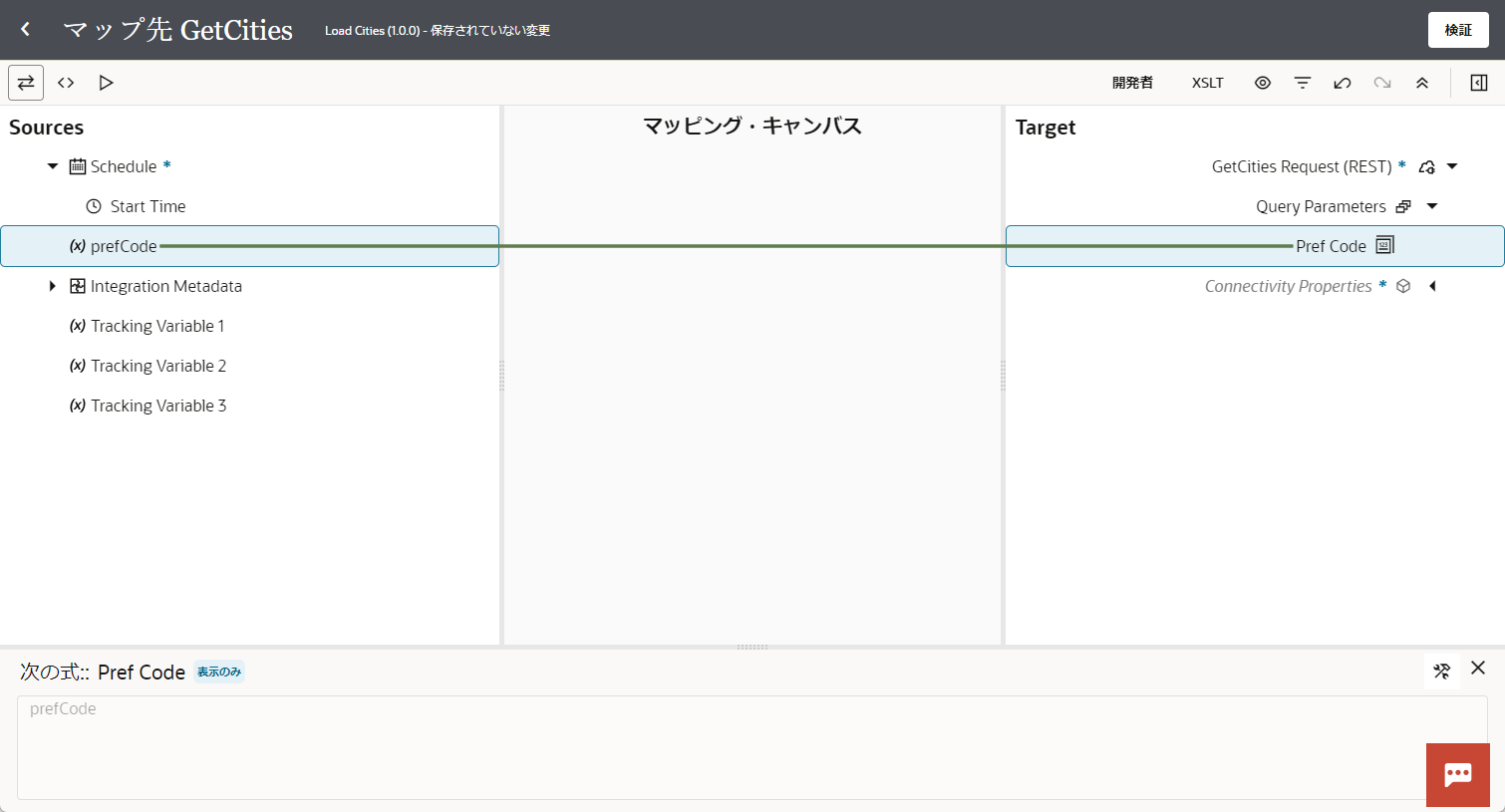Toggle the 開発者 developer mode
The image size is (1505, 812).
coord(1132,83)
